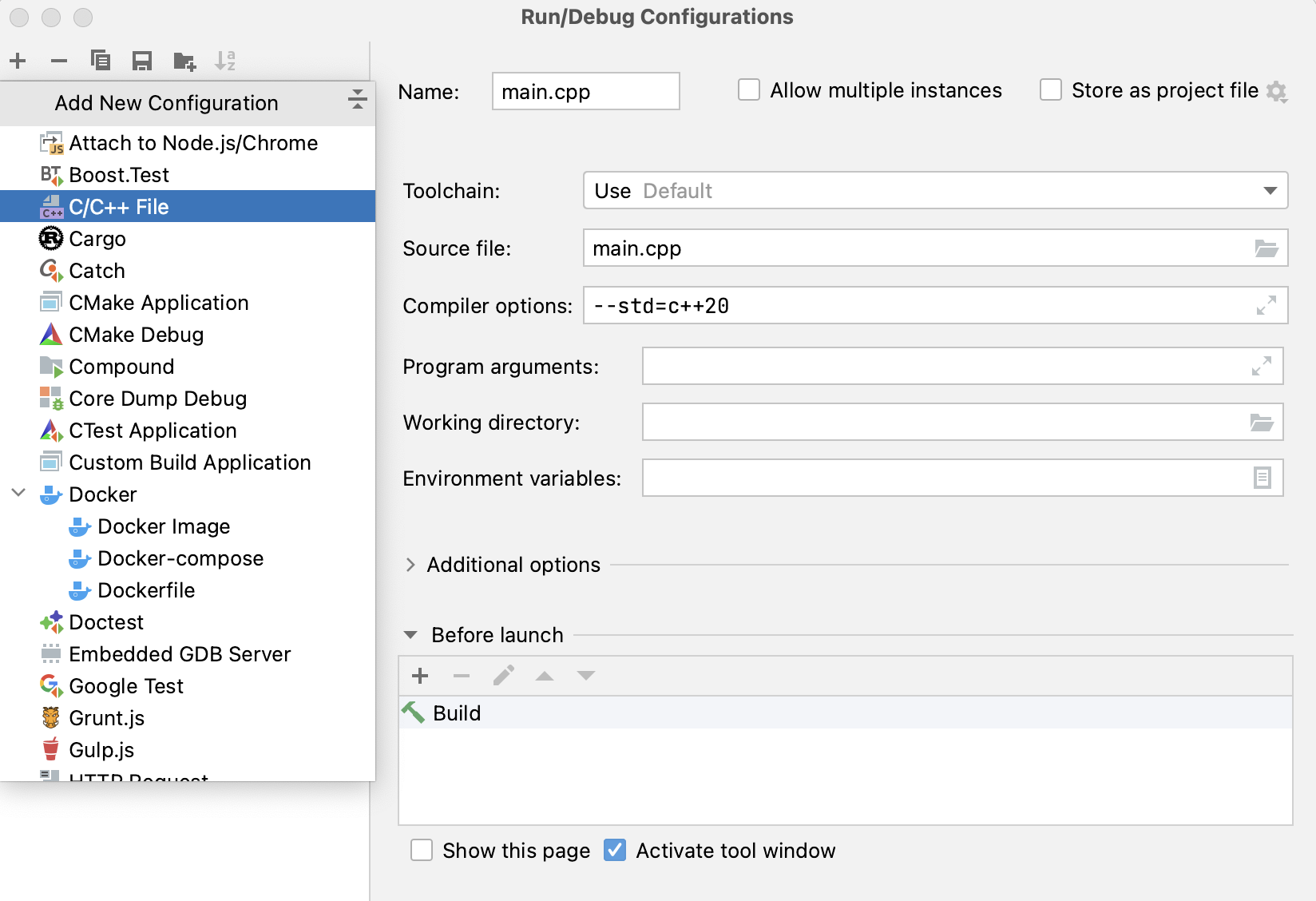1316x901 pixels.
Task: Click the Copy Configuration toolbar icon
Action: (100, 61)
